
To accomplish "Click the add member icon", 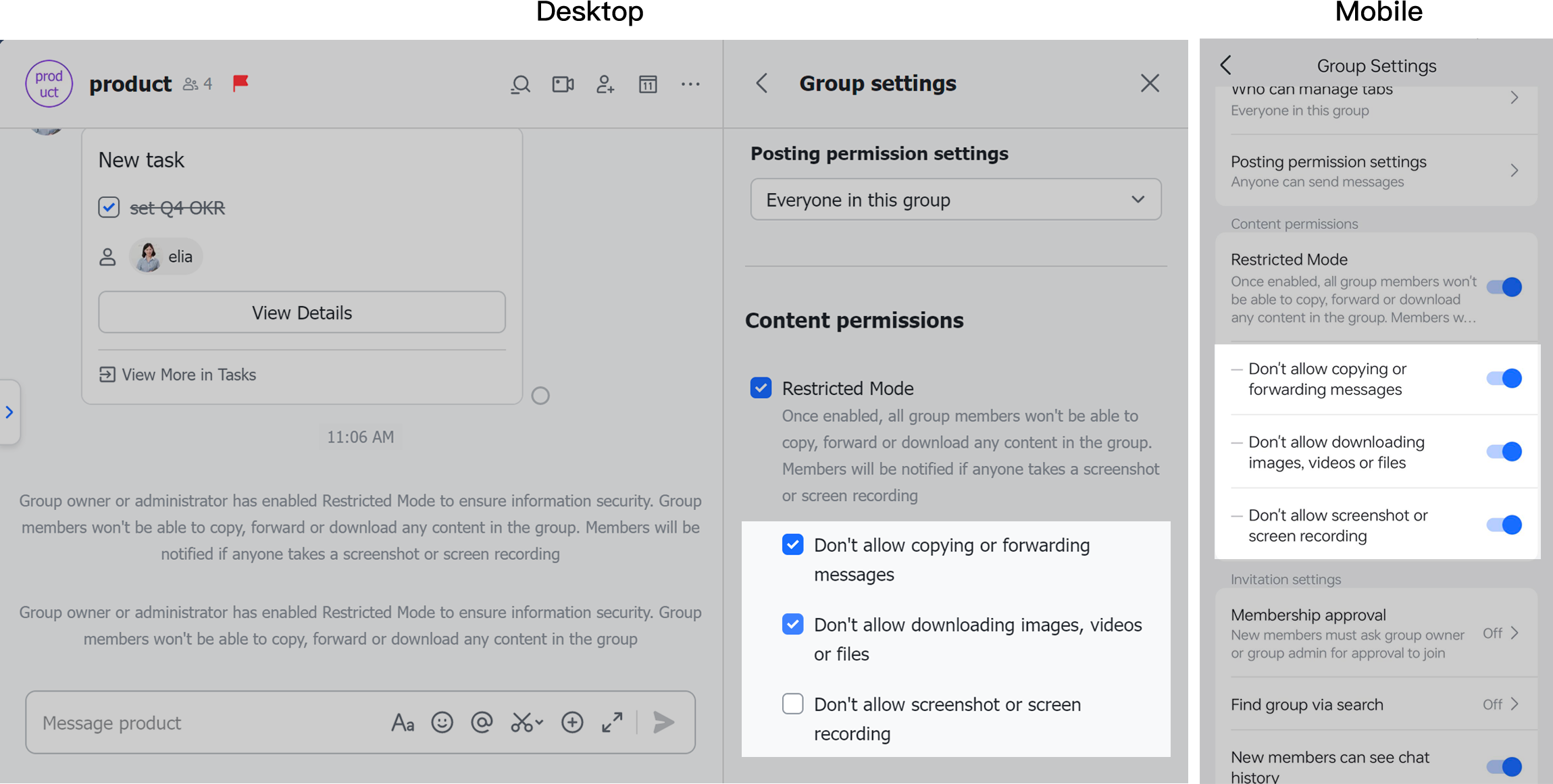I will coord(605,84).
